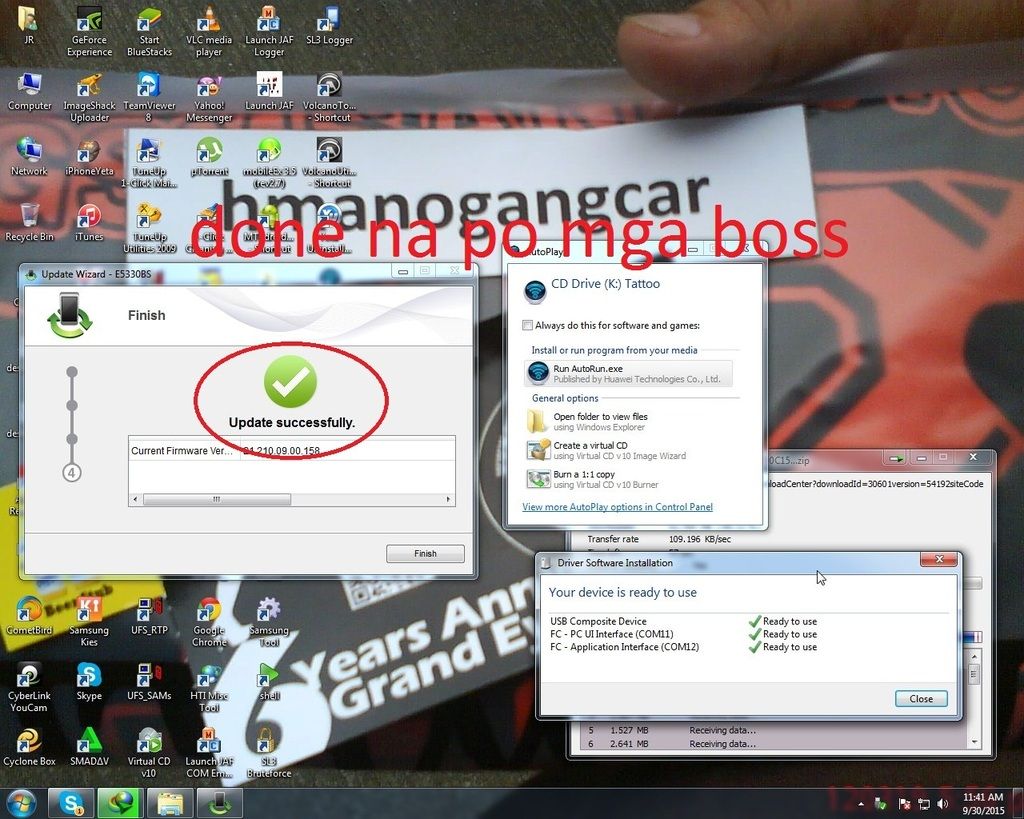1024x819 pixels.
Task: Open the Windows Start menu
Action: (x=21, y=802)
